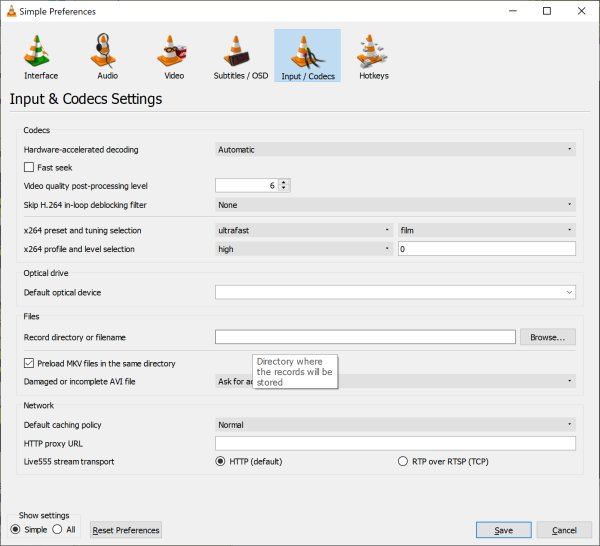This screenshot has width=600, height=546.
Task: Switch to the Hotkeys tab label
Action: coord(374,76)
